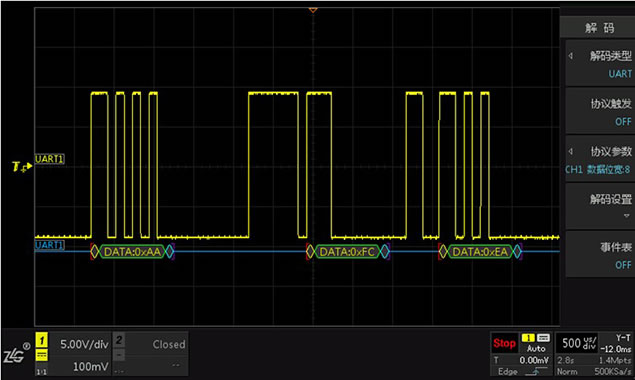Click the trigger source 1 badge
This screenshot has height=380, width=635.
pos(528,338)
